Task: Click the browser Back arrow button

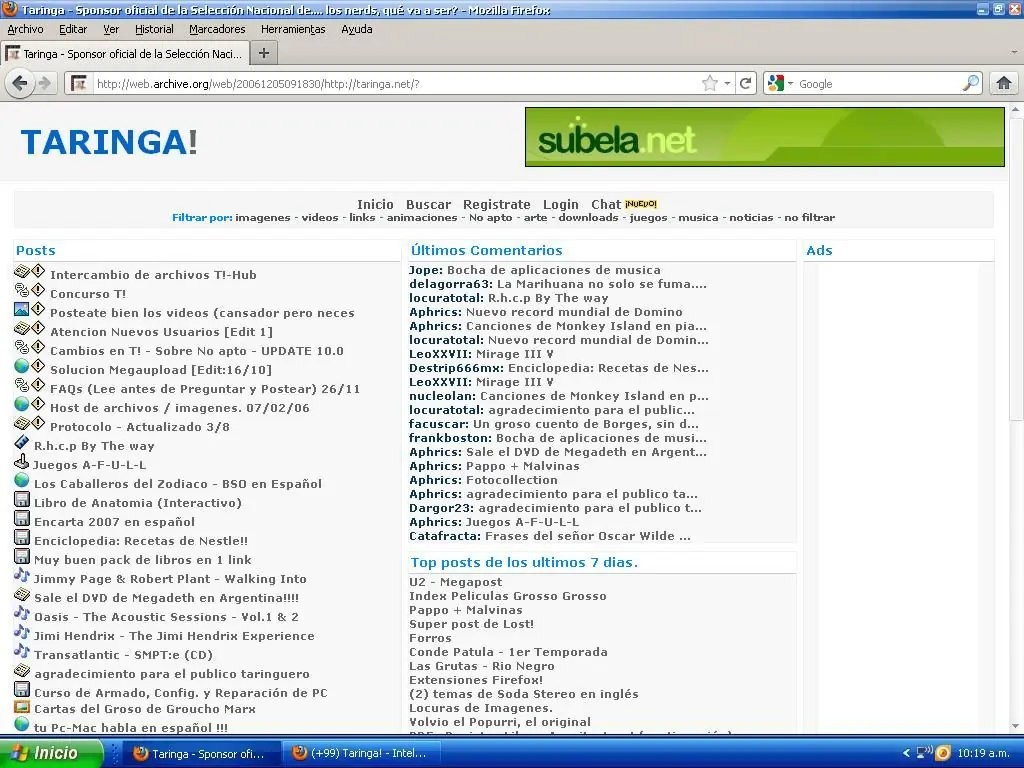Action: [20, 84]
